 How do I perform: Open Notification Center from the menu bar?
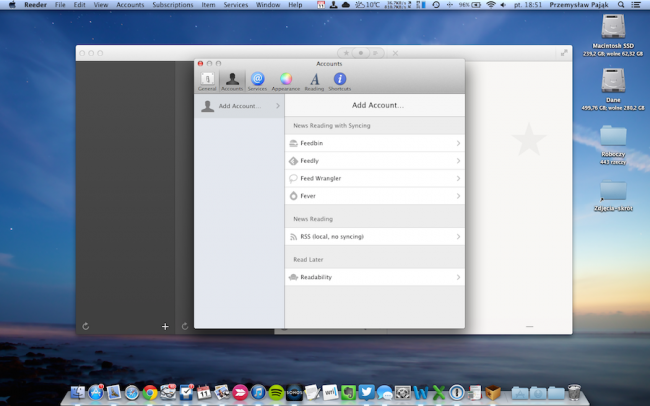[x=635, y=5]
